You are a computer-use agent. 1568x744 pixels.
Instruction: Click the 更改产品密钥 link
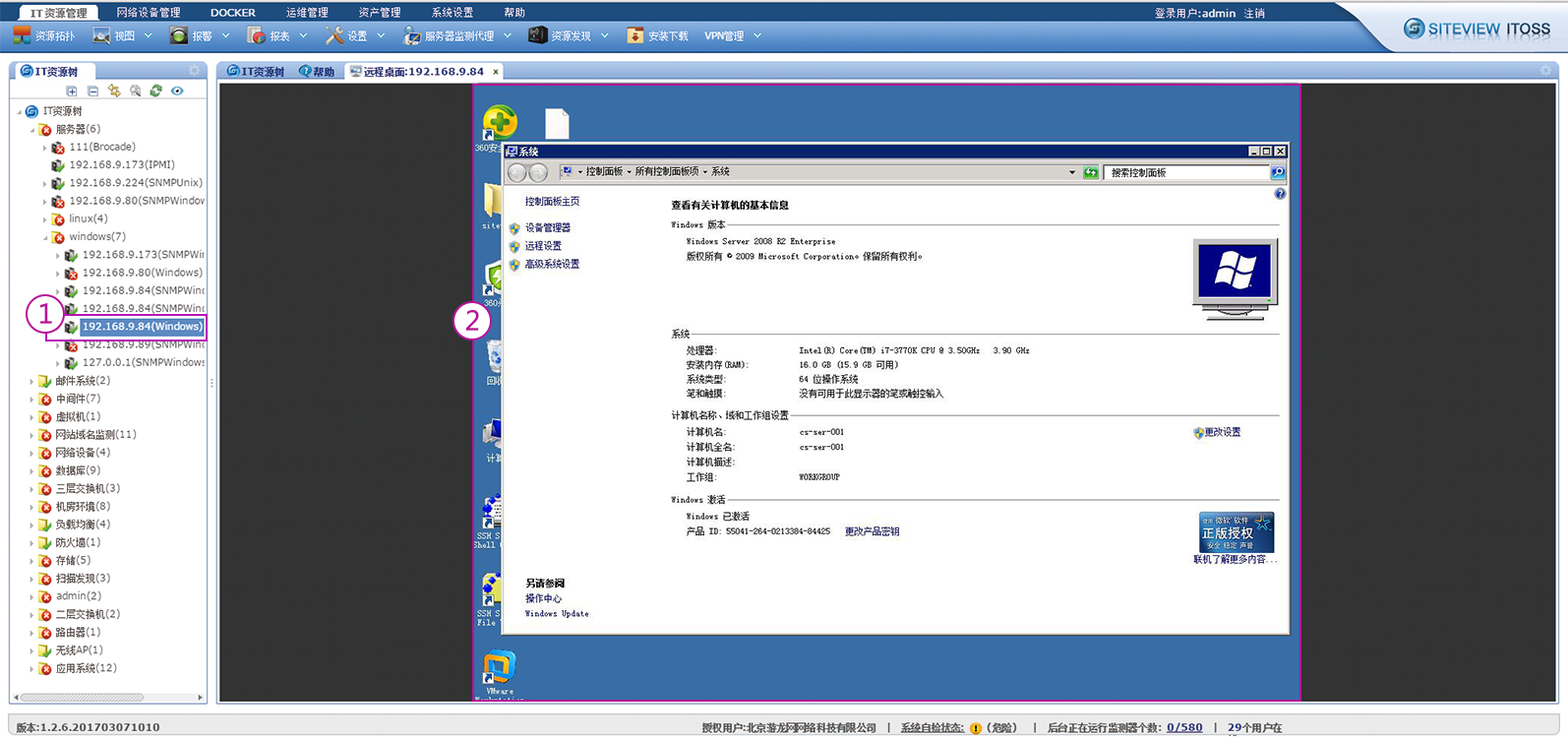(872, 531)
